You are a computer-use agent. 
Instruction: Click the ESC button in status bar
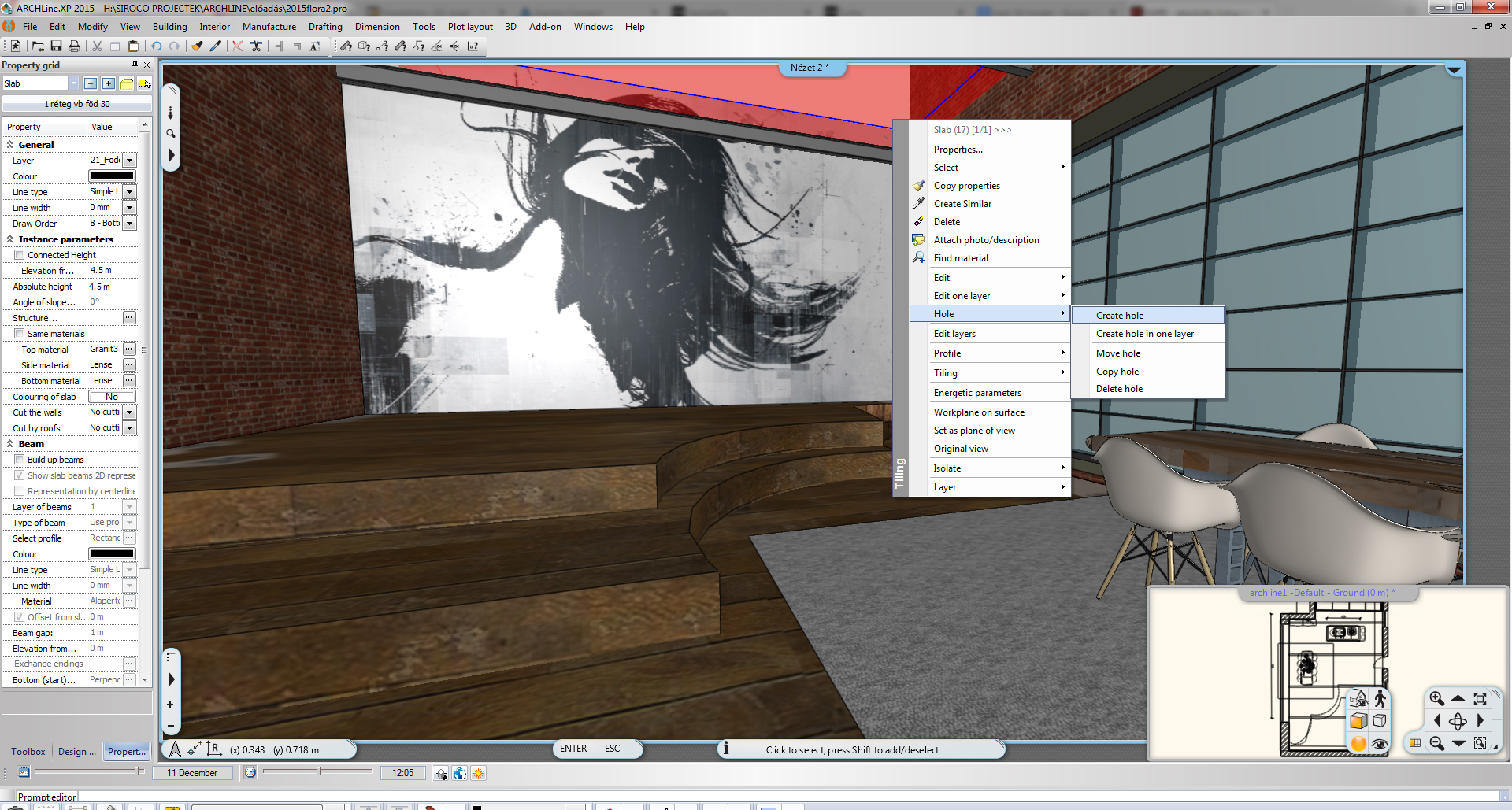(613, 749)
